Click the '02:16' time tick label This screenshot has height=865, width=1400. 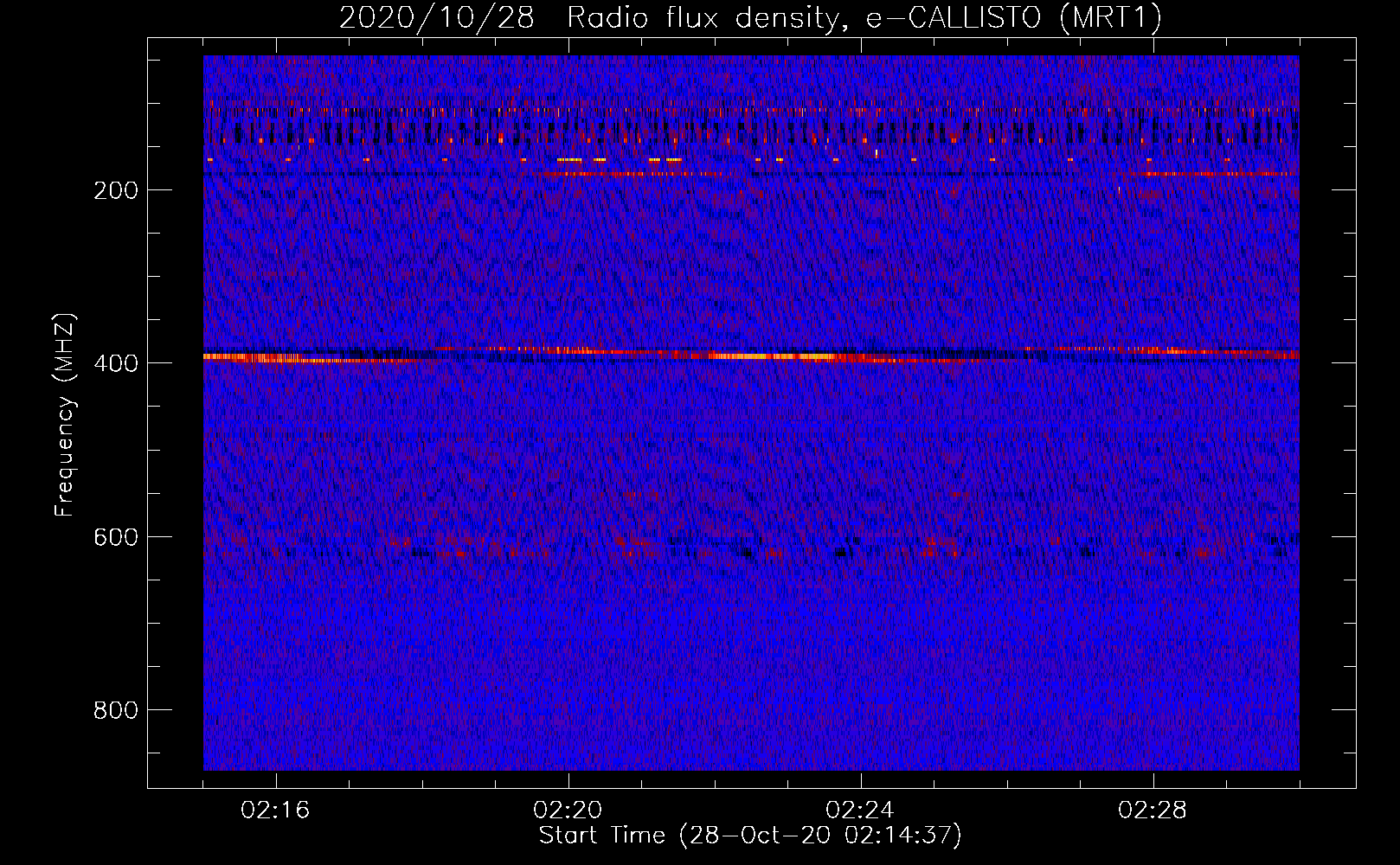click(x=275, y=810)
